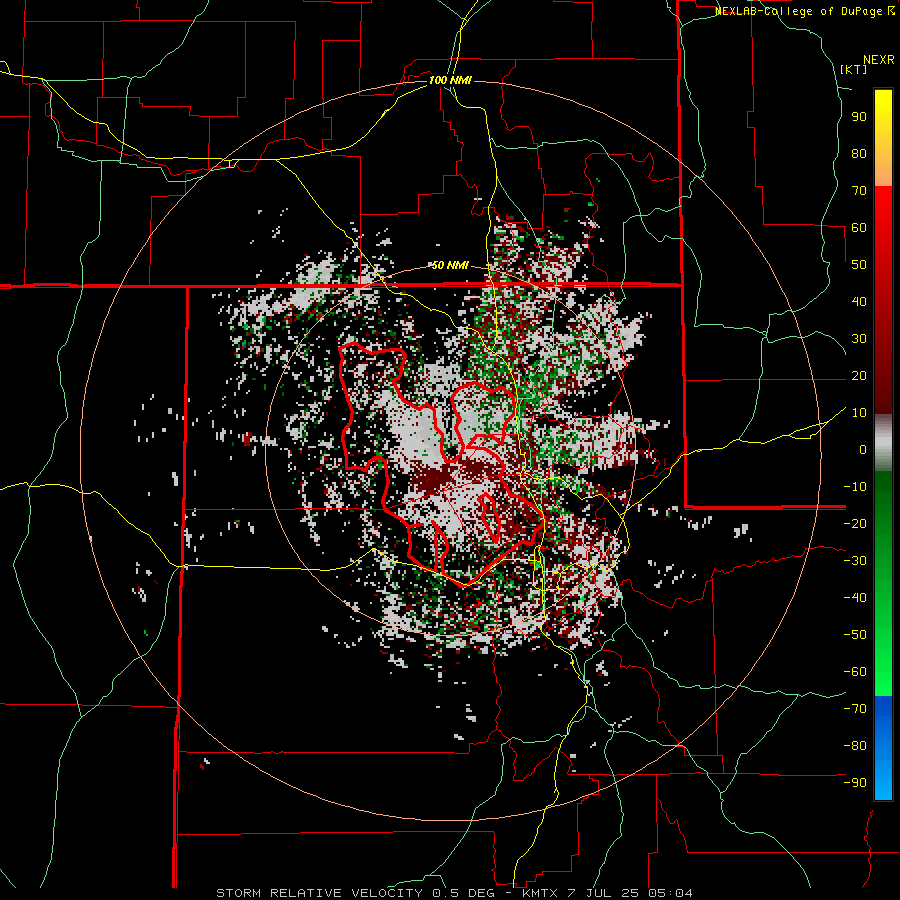Screen dimensions: 900x900
Task: Click the 10 value on velocity scale
Action: pyautogui.click(x=859, y=413)
